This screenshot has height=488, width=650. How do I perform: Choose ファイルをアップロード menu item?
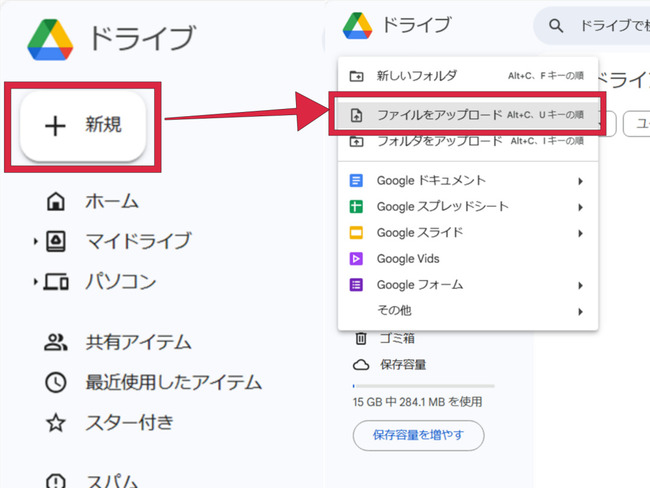click(x=468, y=114)
